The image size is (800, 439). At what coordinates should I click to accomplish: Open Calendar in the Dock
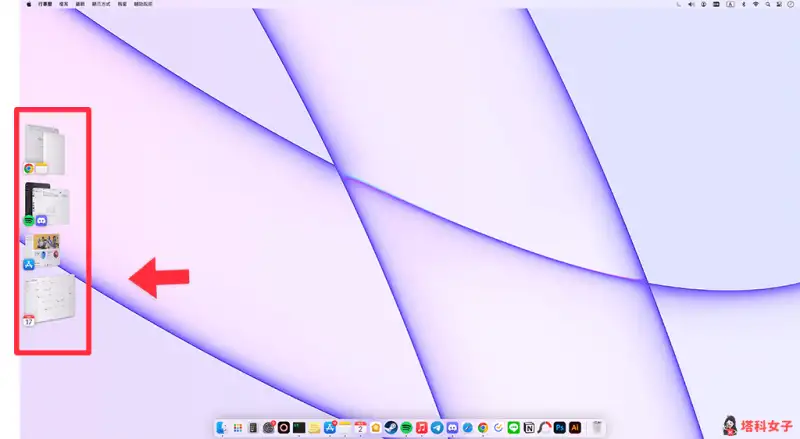pyautogui.click(x=360, y=427)
